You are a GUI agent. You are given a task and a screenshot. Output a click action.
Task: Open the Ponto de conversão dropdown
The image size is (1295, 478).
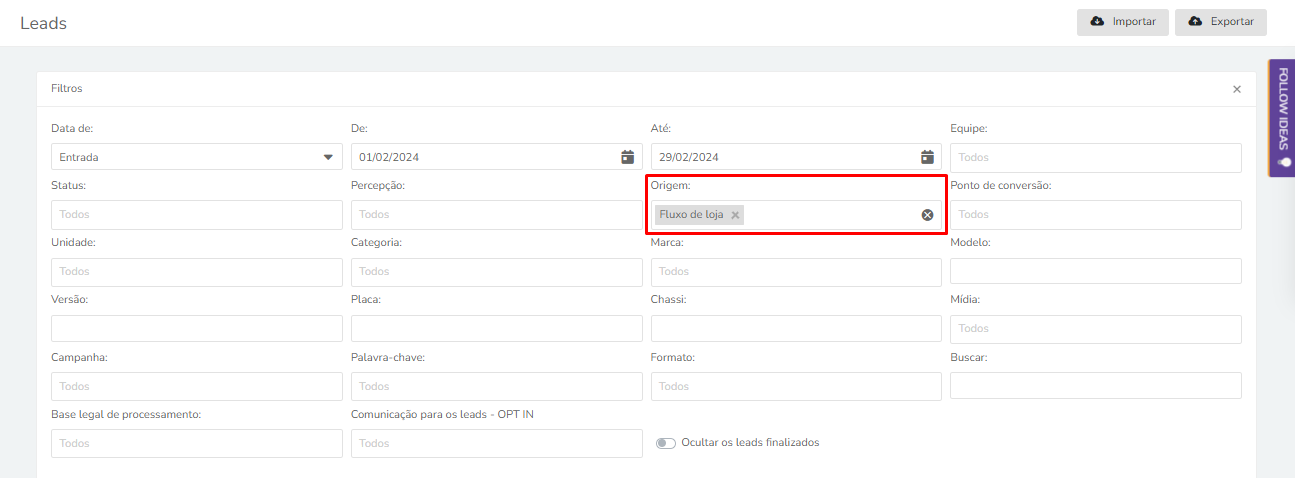pos(1096,215)
